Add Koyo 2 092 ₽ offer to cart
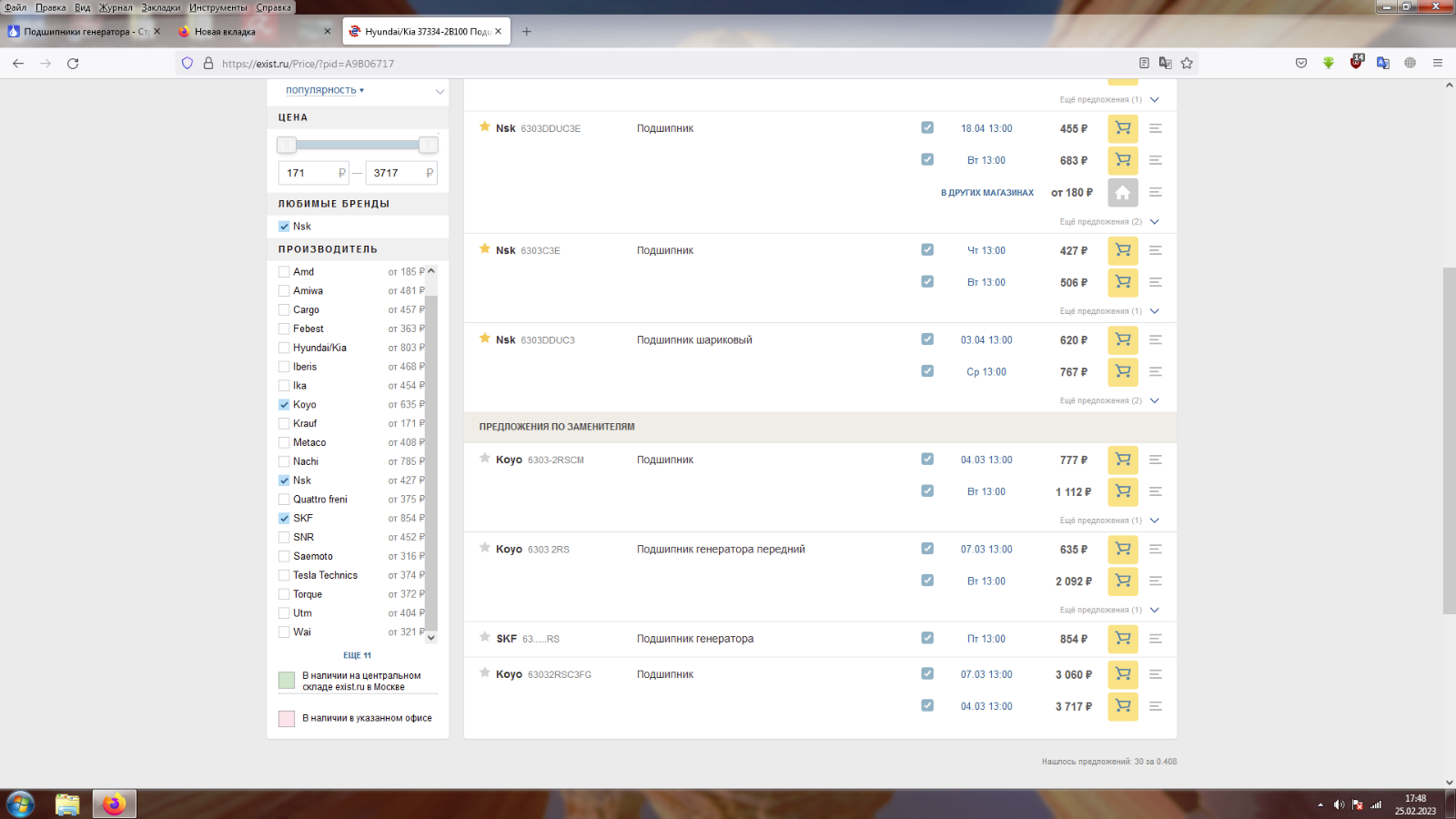 [1123, 581]
